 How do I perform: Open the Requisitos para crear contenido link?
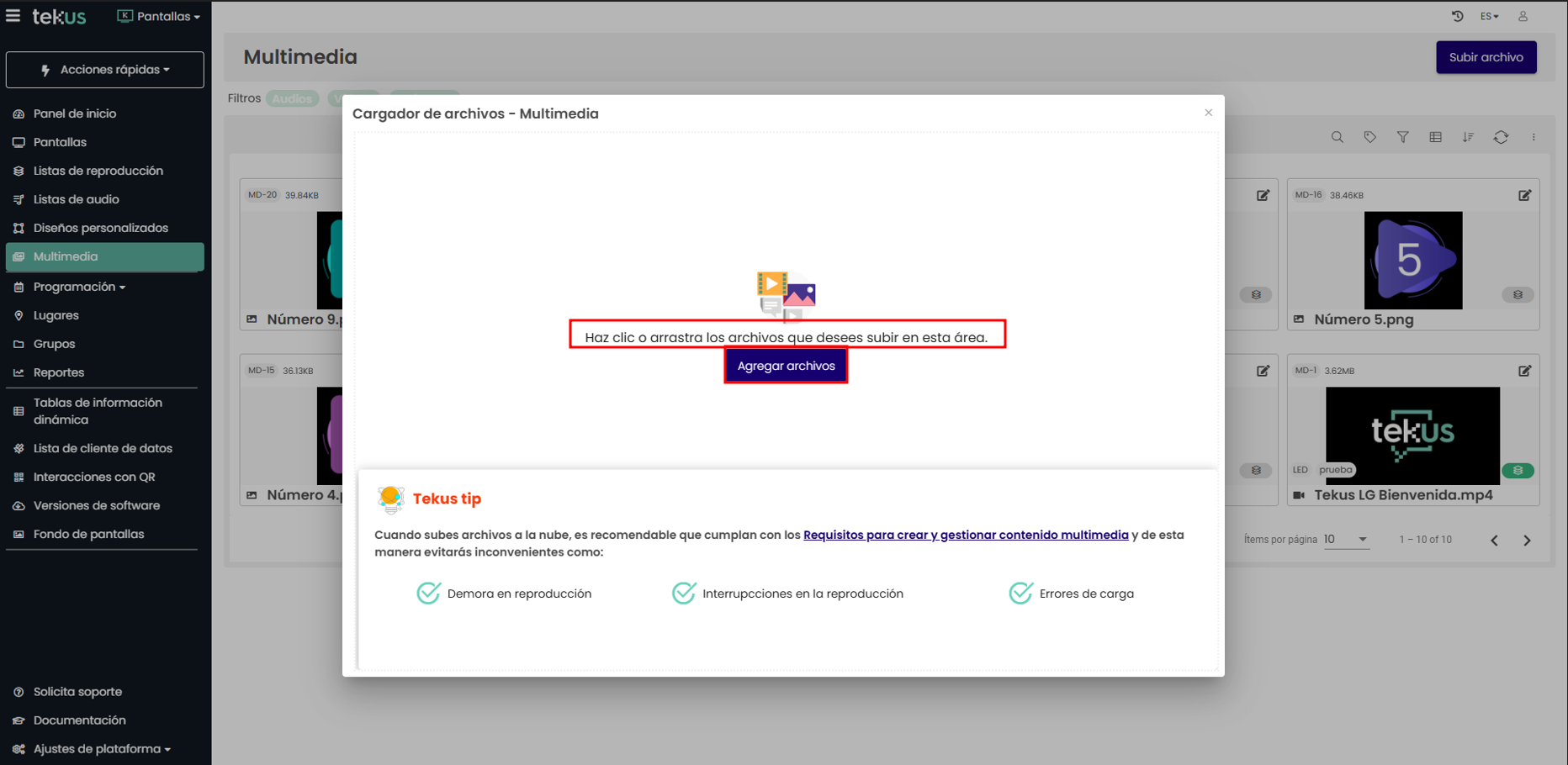coord(965,535)
